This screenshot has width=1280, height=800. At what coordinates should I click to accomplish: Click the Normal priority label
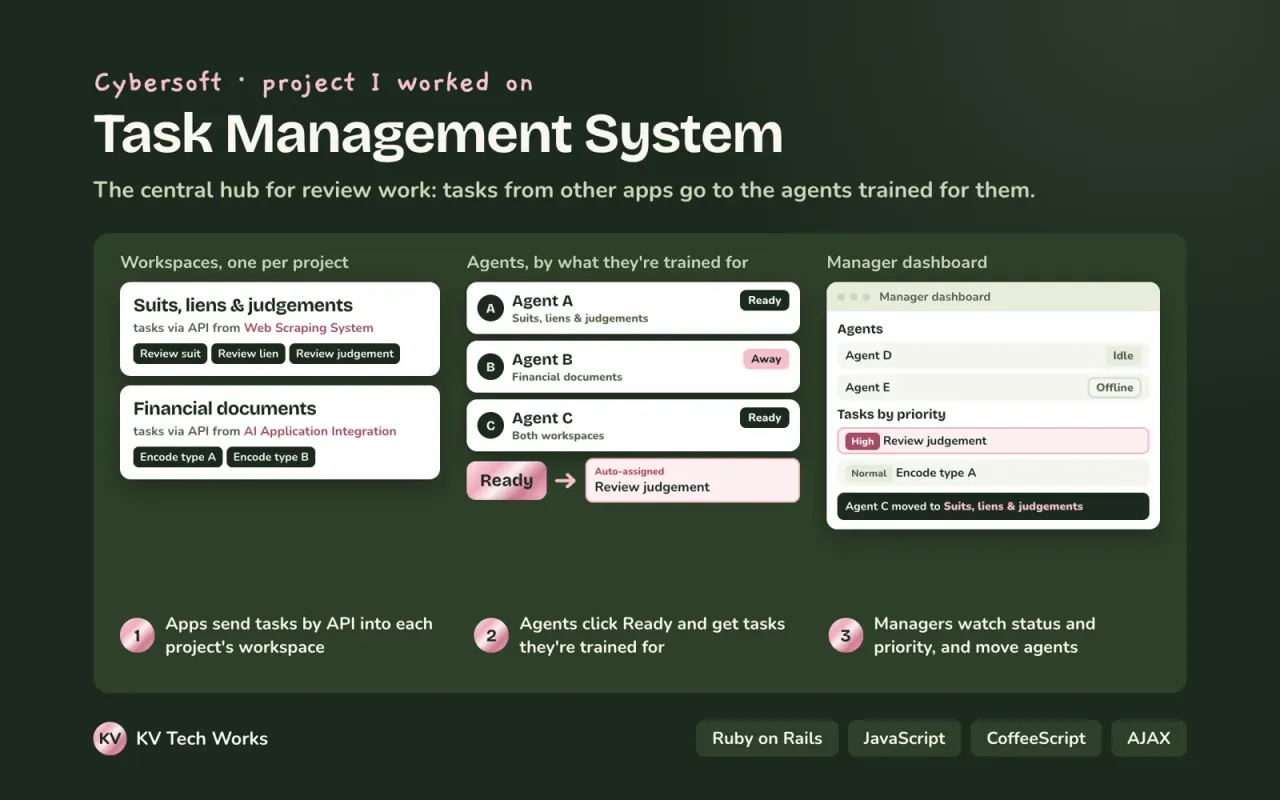pos(869,473)
